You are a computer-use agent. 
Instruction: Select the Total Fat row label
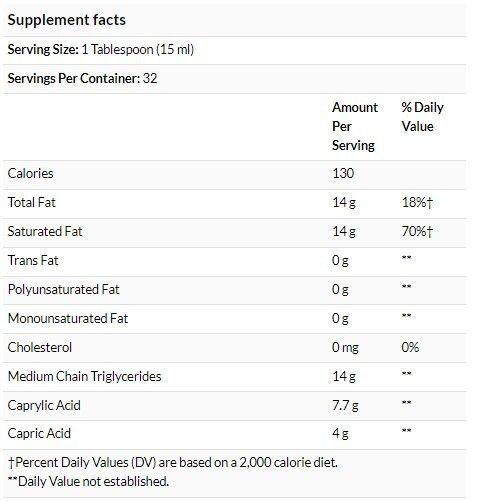[x=32, y=202]
